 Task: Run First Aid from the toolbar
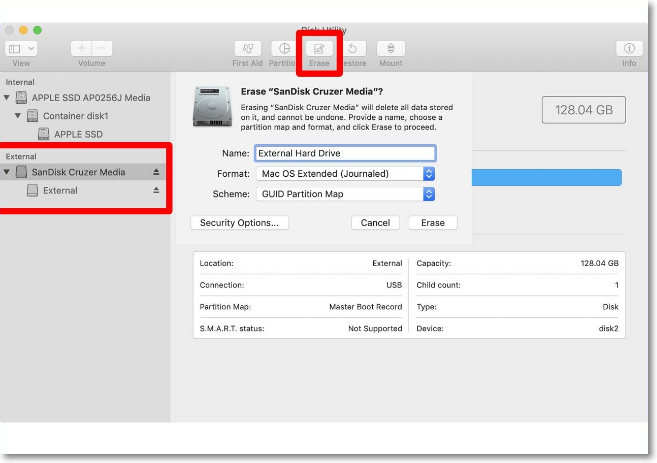click(x=248, y=49)
